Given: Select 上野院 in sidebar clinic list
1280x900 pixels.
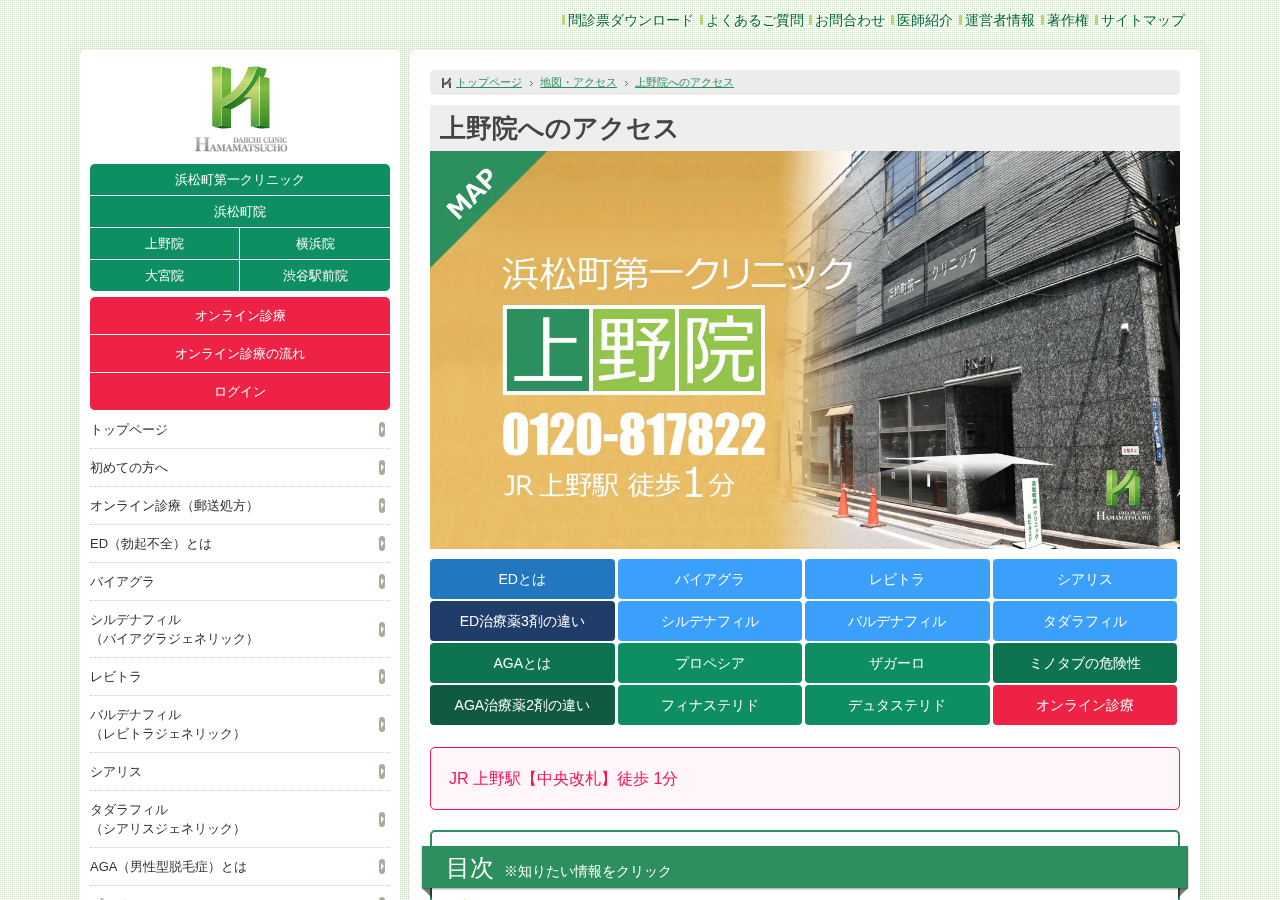Looking at the screenshot, I should click(x=164, y=244).
